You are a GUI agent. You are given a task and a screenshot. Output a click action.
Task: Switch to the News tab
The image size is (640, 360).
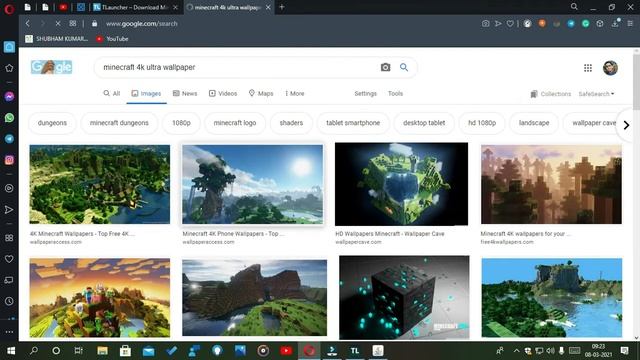(x=185, y=93)
